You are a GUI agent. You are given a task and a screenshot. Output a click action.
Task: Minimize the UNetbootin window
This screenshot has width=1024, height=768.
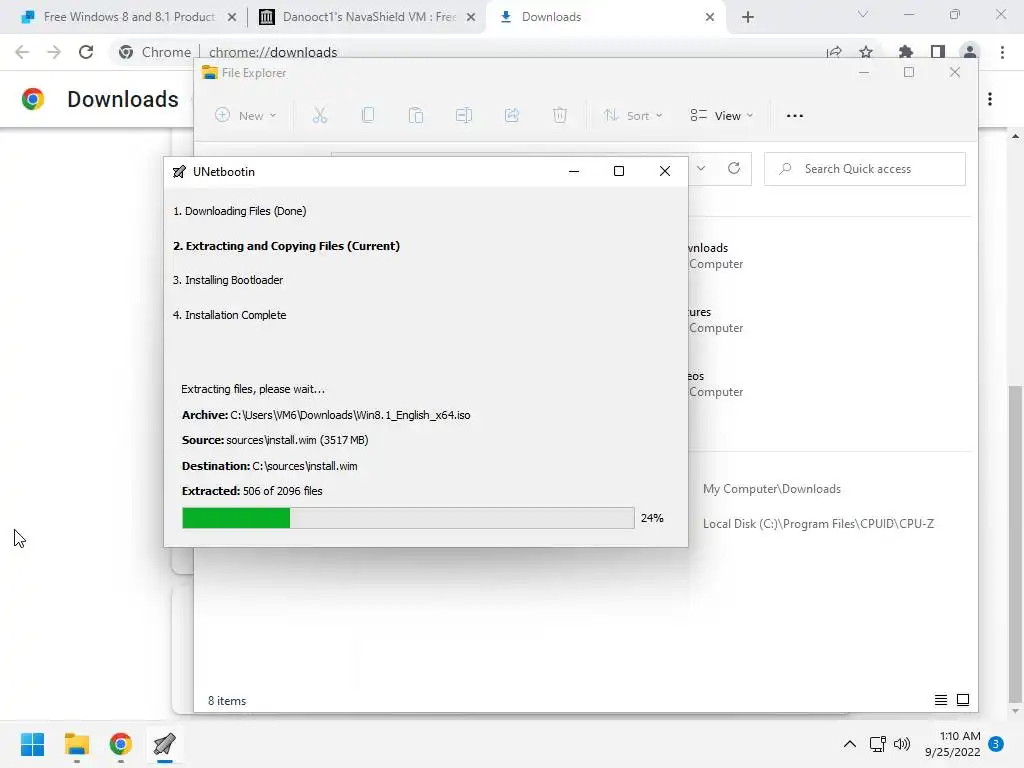point(573,171)
